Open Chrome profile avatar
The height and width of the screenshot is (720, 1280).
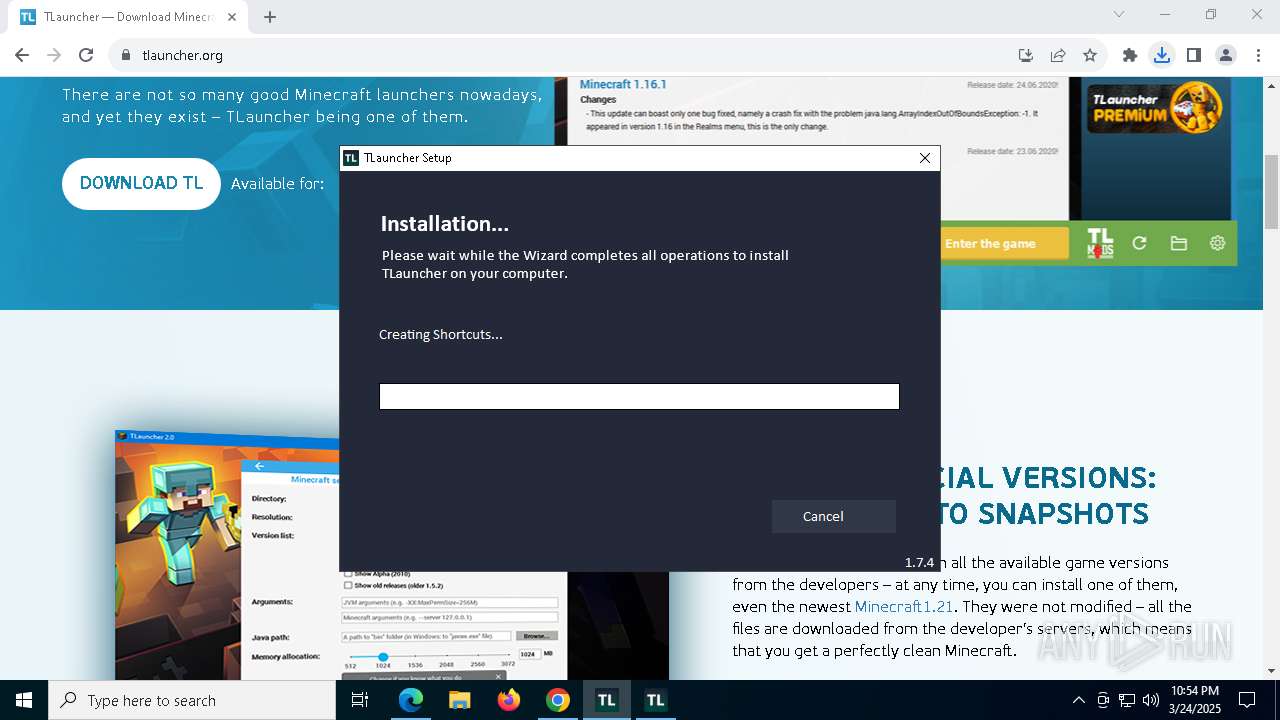[1226, 55]
